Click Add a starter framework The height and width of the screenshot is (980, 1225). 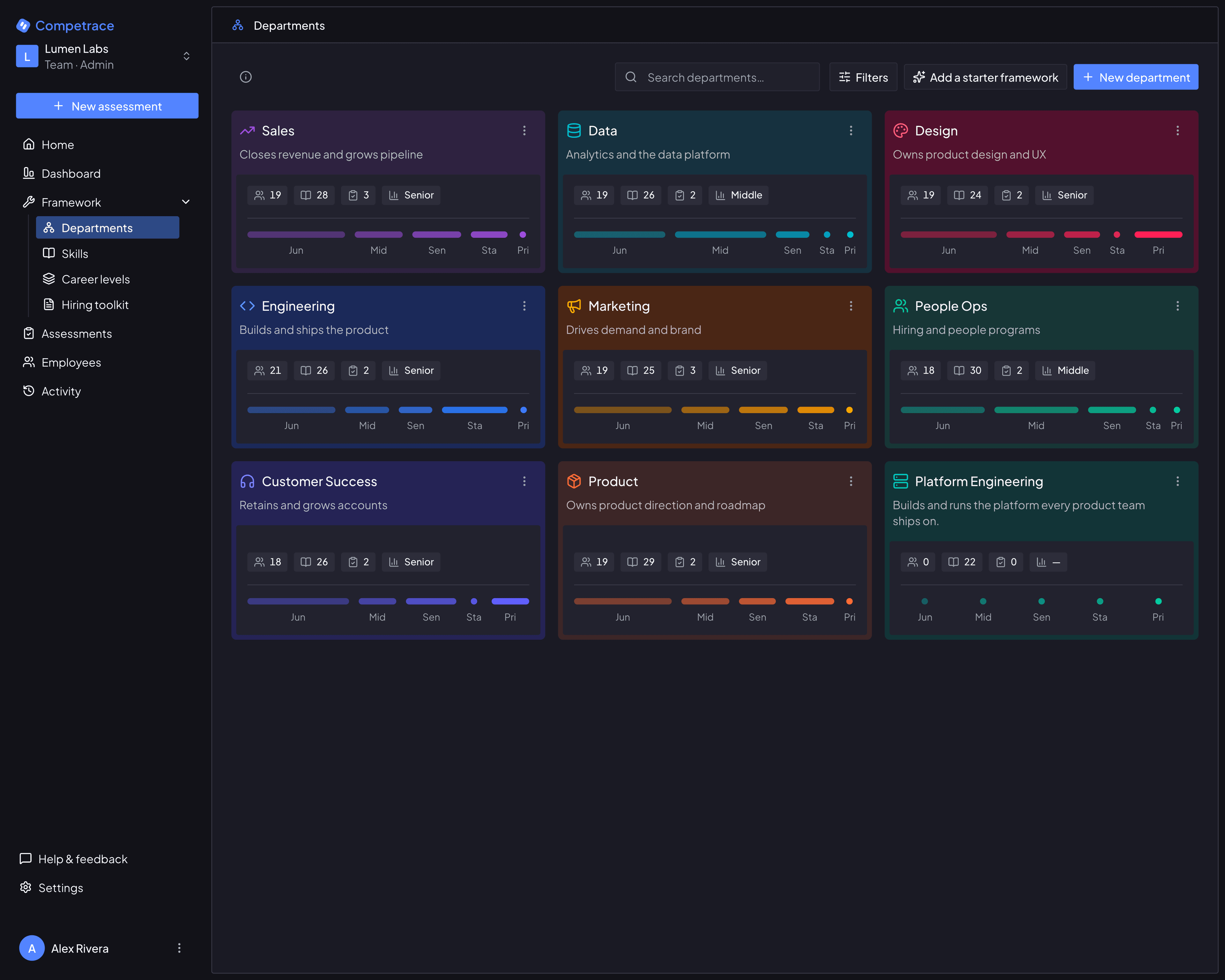coord(985,77)
